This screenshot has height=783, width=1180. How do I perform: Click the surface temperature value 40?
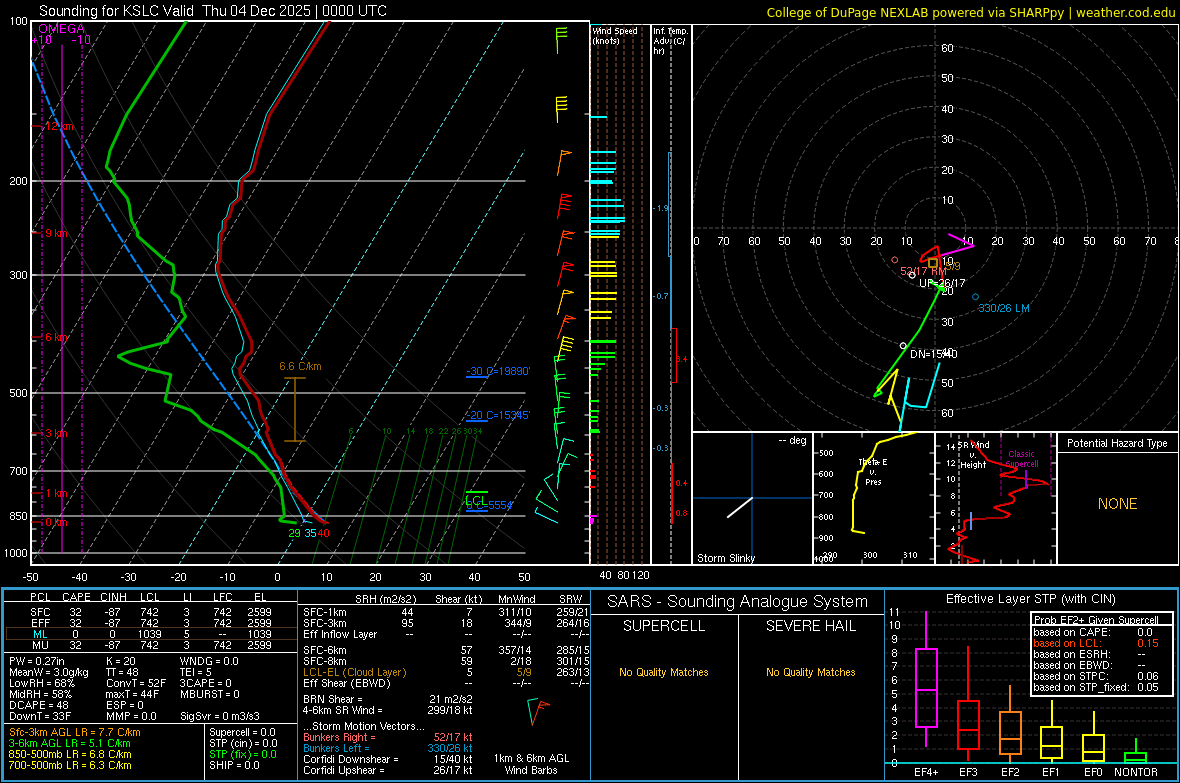tap(323, 533)
